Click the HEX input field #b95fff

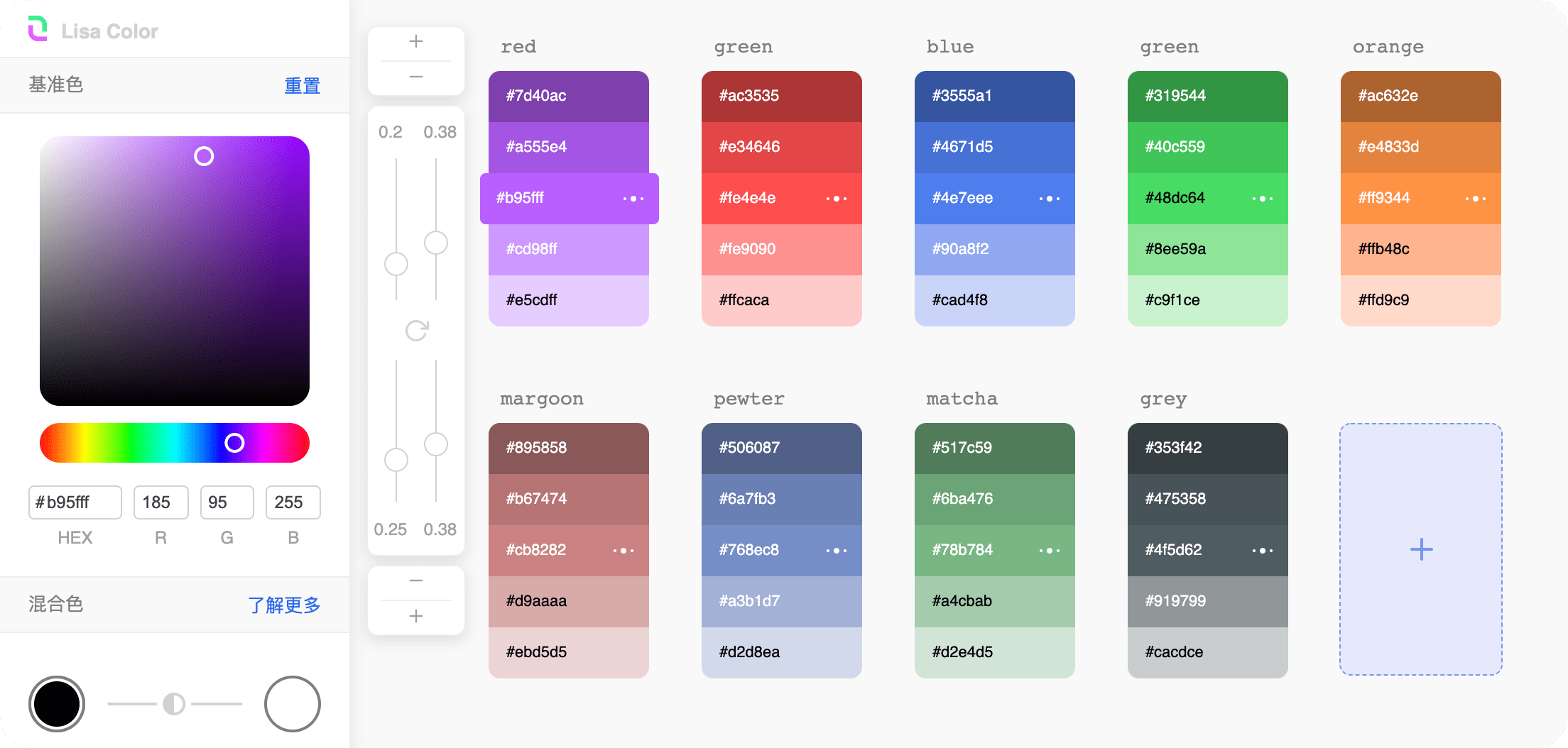pos(75,502)
